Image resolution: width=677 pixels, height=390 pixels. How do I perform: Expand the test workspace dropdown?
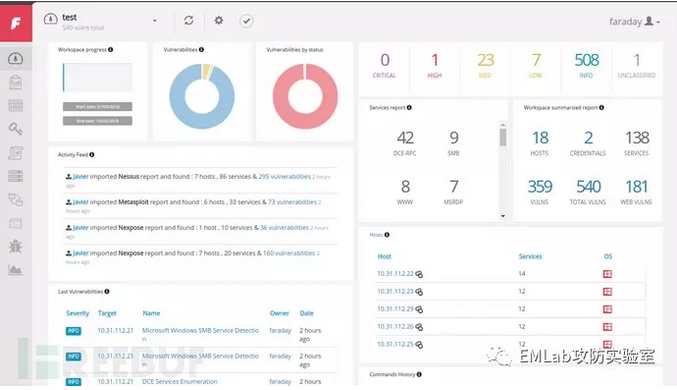click(x=155, y=21)
